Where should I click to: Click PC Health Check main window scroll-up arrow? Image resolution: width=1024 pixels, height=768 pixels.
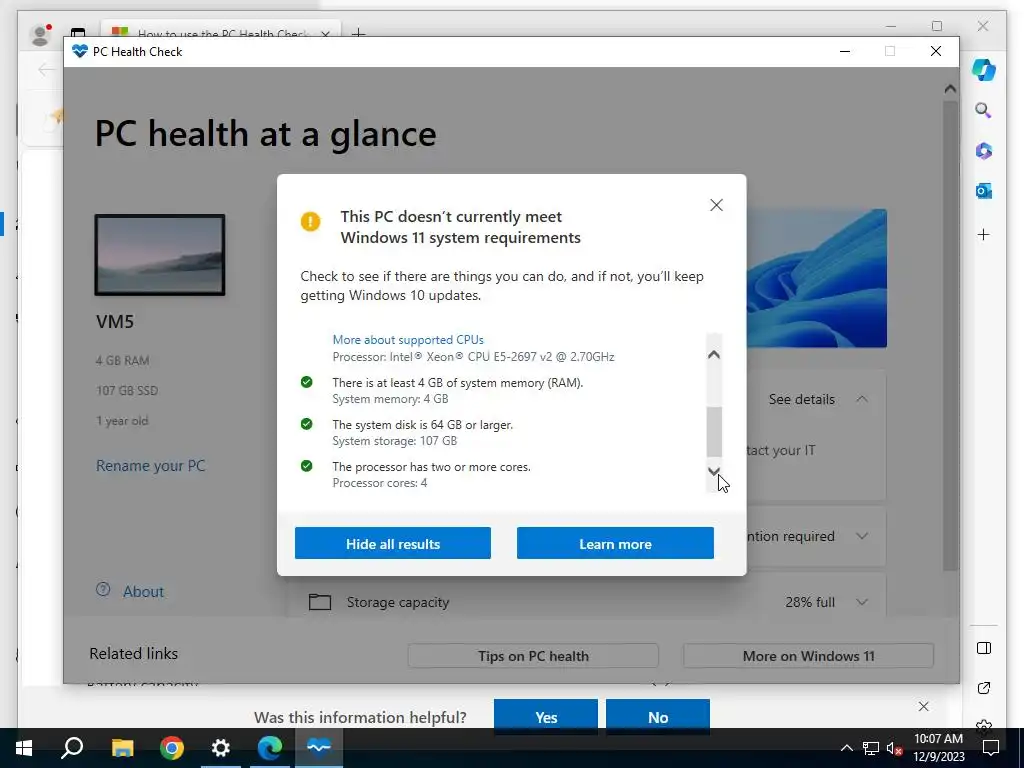[950, 89]
